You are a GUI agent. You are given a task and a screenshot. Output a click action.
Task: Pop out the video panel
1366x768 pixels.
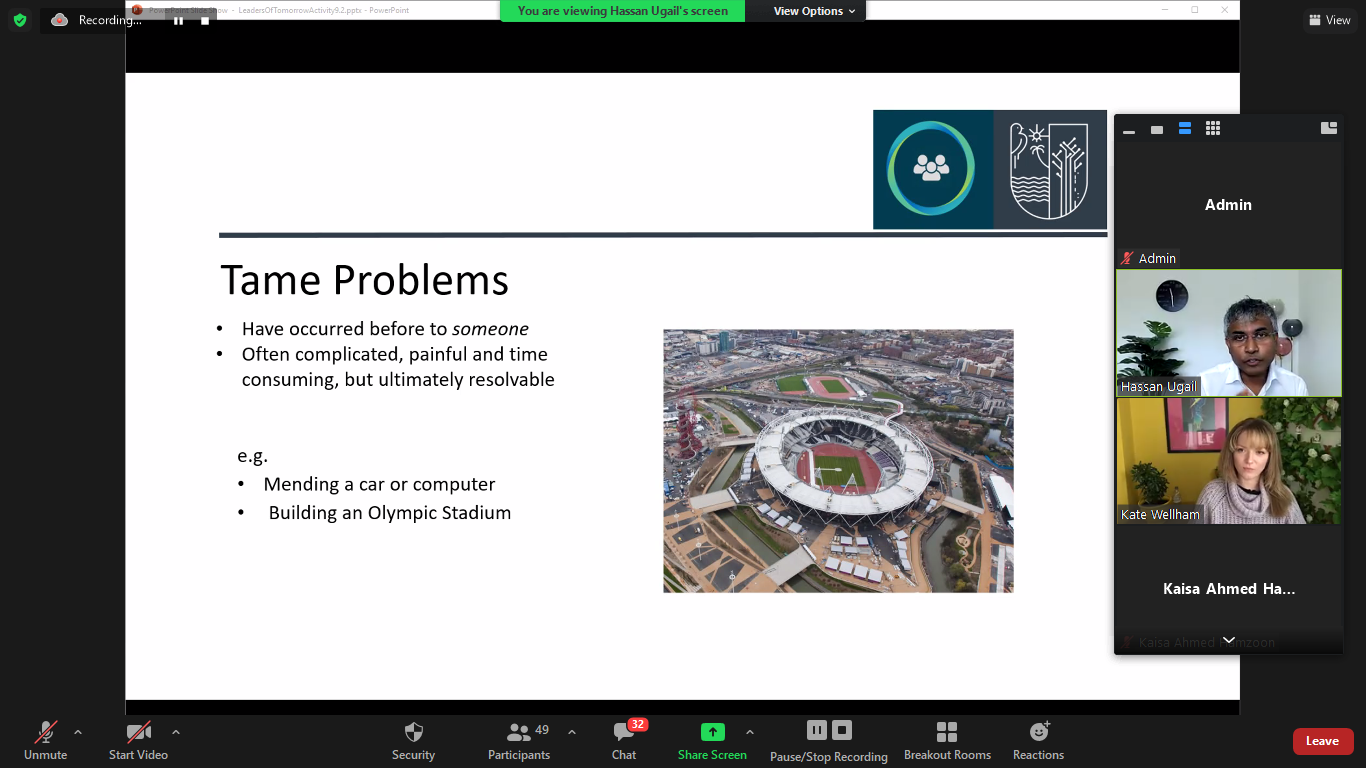coord(1329,128)
